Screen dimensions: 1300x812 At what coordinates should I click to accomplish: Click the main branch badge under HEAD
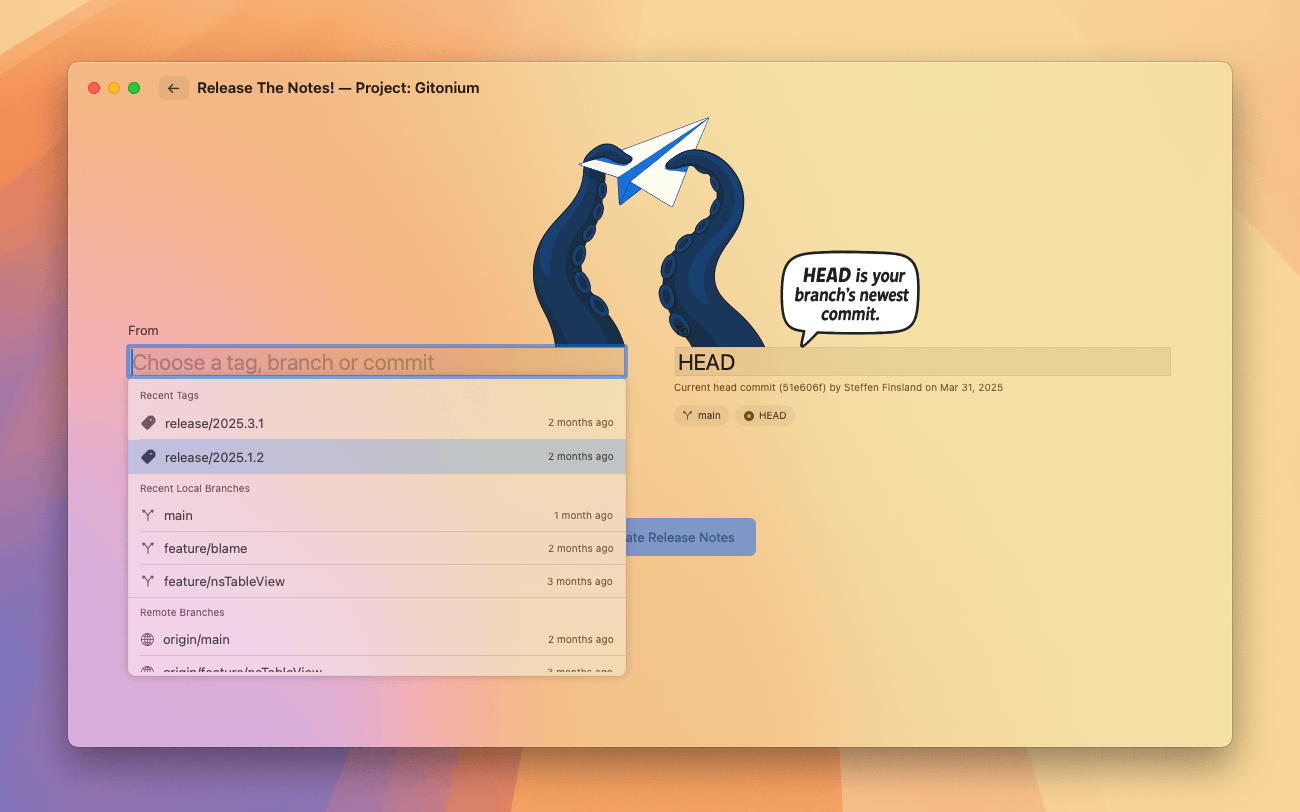point(701,415)
